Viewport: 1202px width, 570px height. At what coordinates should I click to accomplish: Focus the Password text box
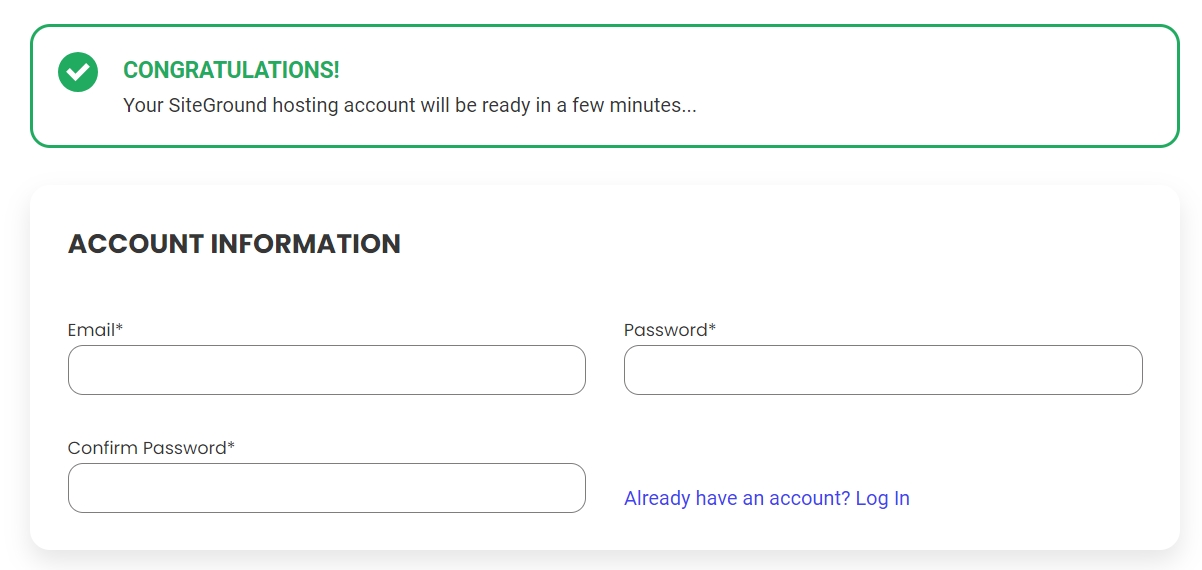[882, 370]
